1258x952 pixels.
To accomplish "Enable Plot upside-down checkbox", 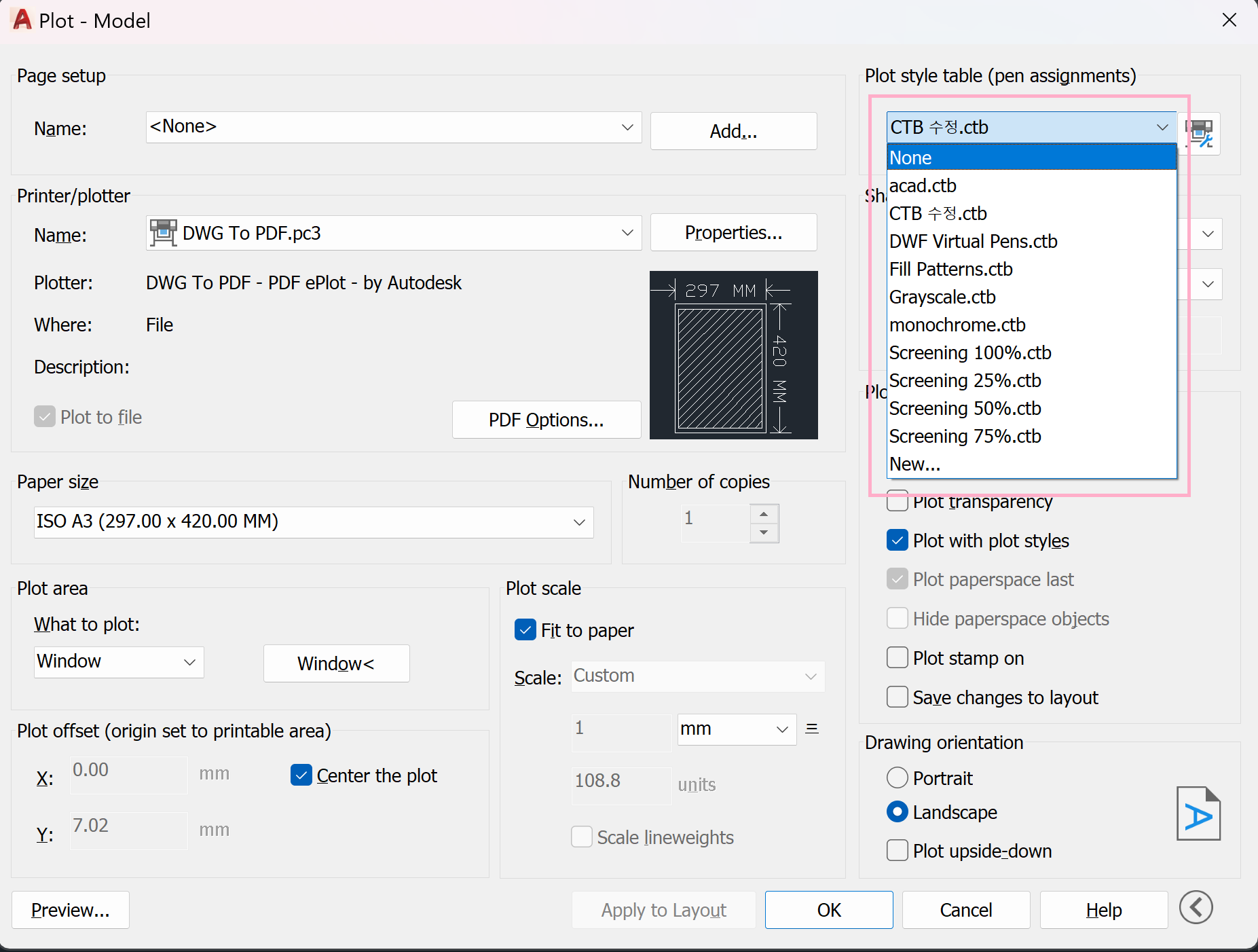I will 898,850.
